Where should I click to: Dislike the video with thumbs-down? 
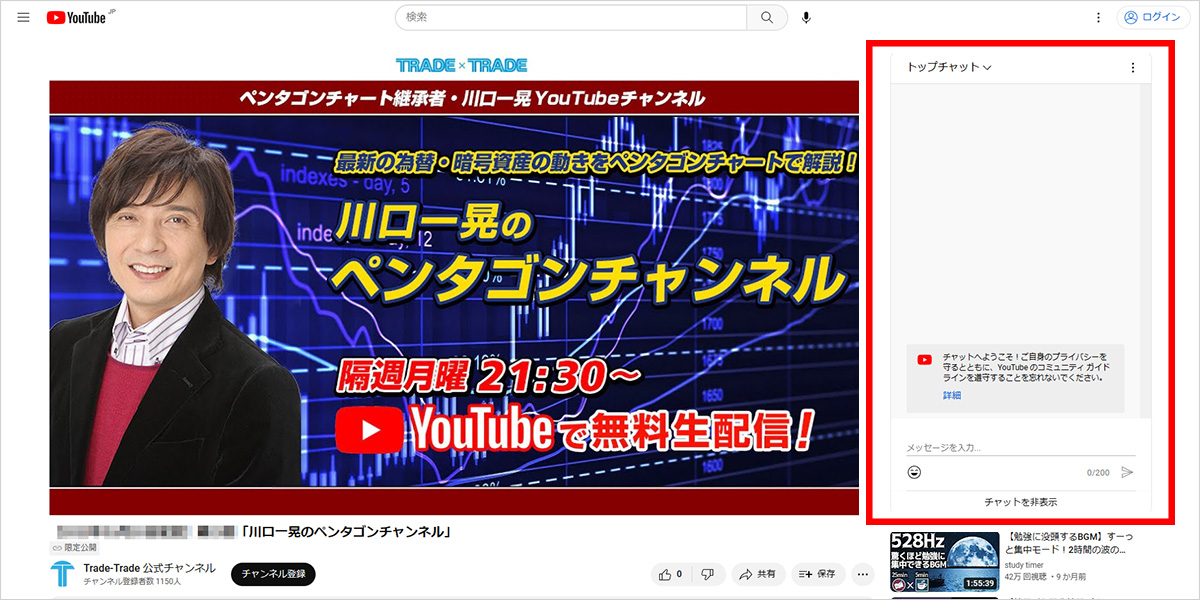pyautogui.click(x=707, y=574)
